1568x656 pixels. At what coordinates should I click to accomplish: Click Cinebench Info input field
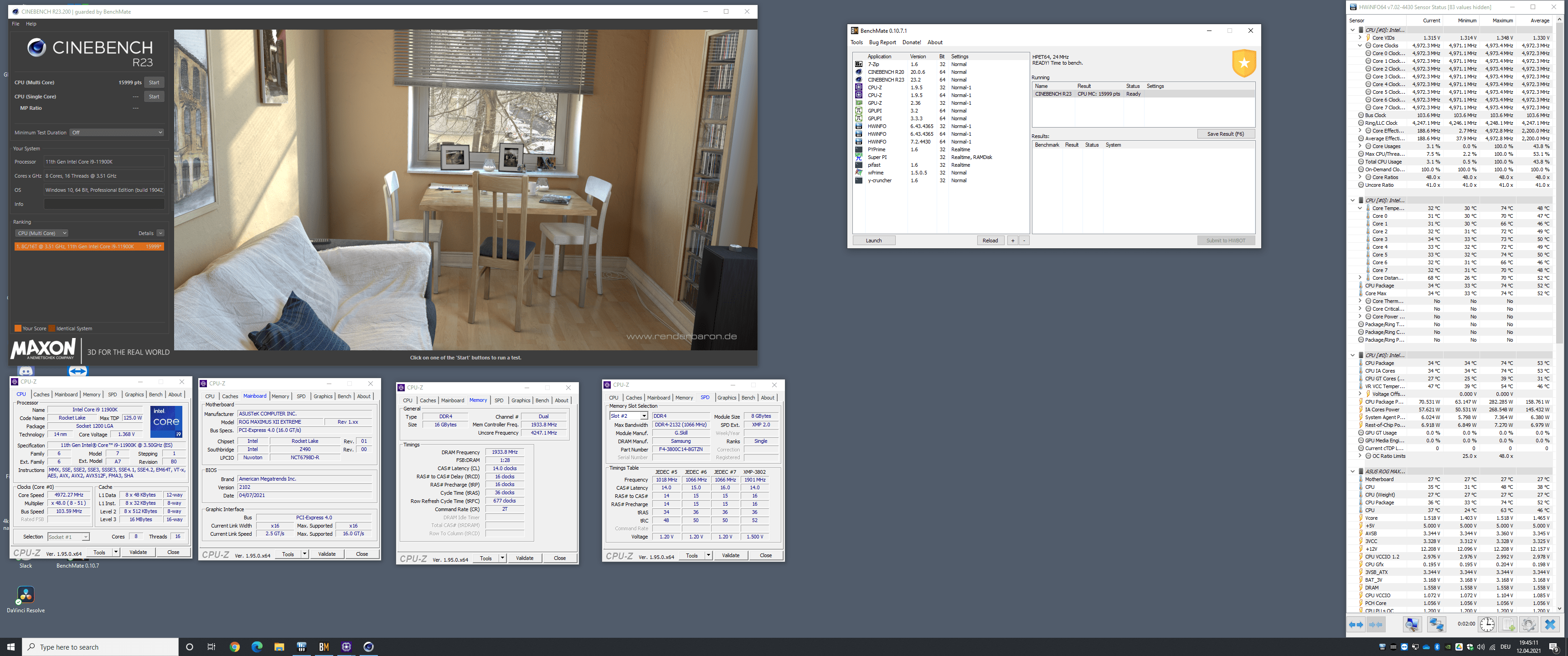(x=104, y=205)
